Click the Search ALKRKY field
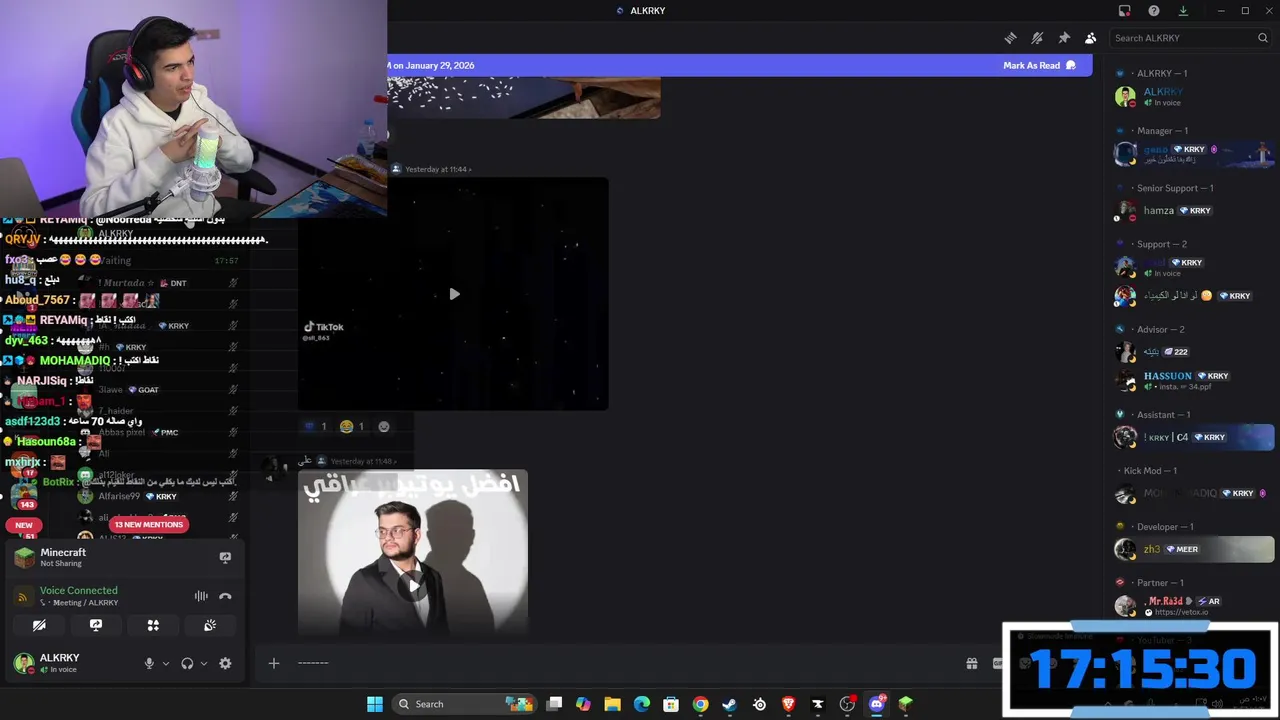 click(x=1190, y=38)
